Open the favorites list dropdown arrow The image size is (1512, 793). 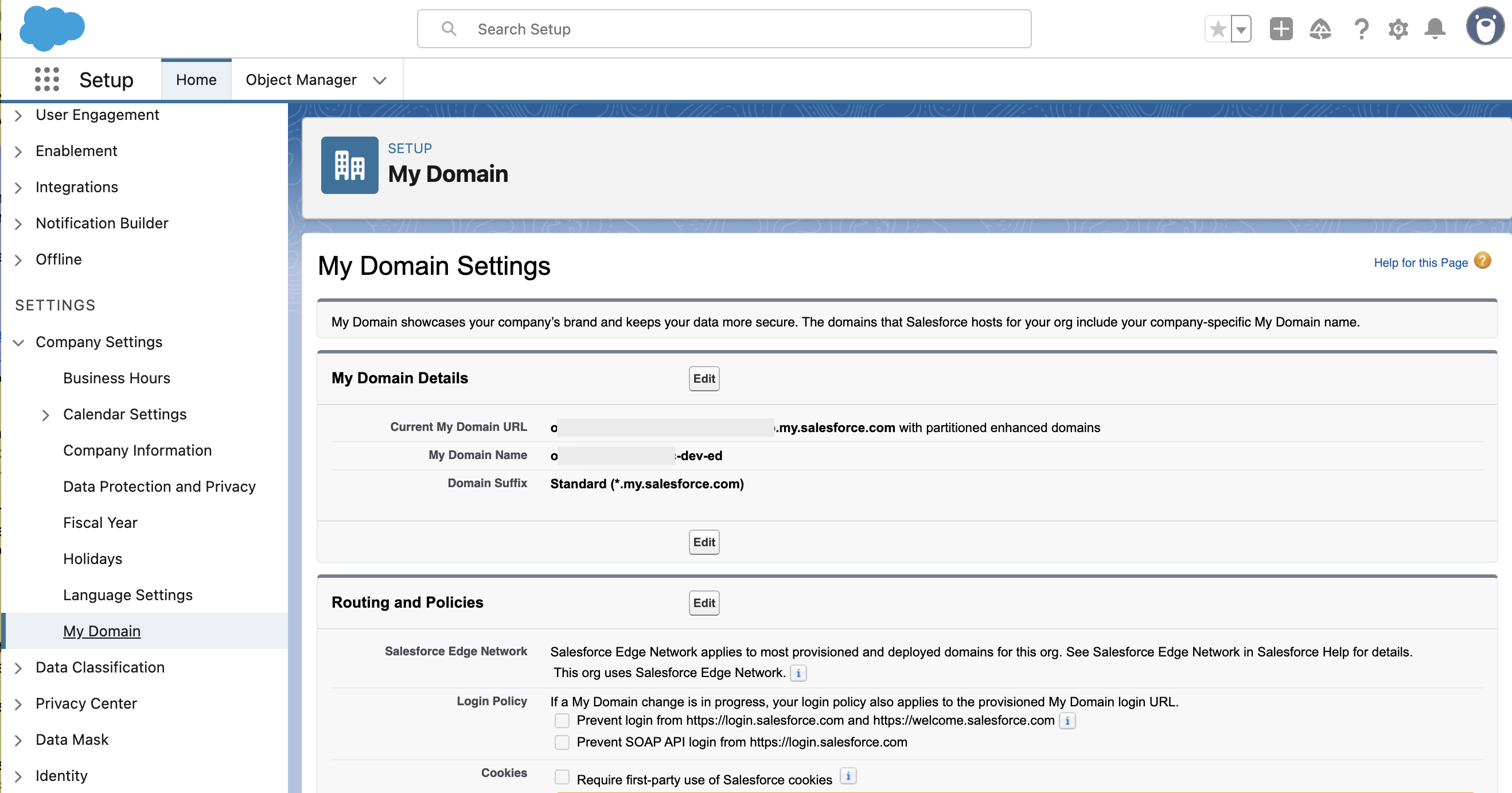pyautogui.click(x=1241, y=29)
